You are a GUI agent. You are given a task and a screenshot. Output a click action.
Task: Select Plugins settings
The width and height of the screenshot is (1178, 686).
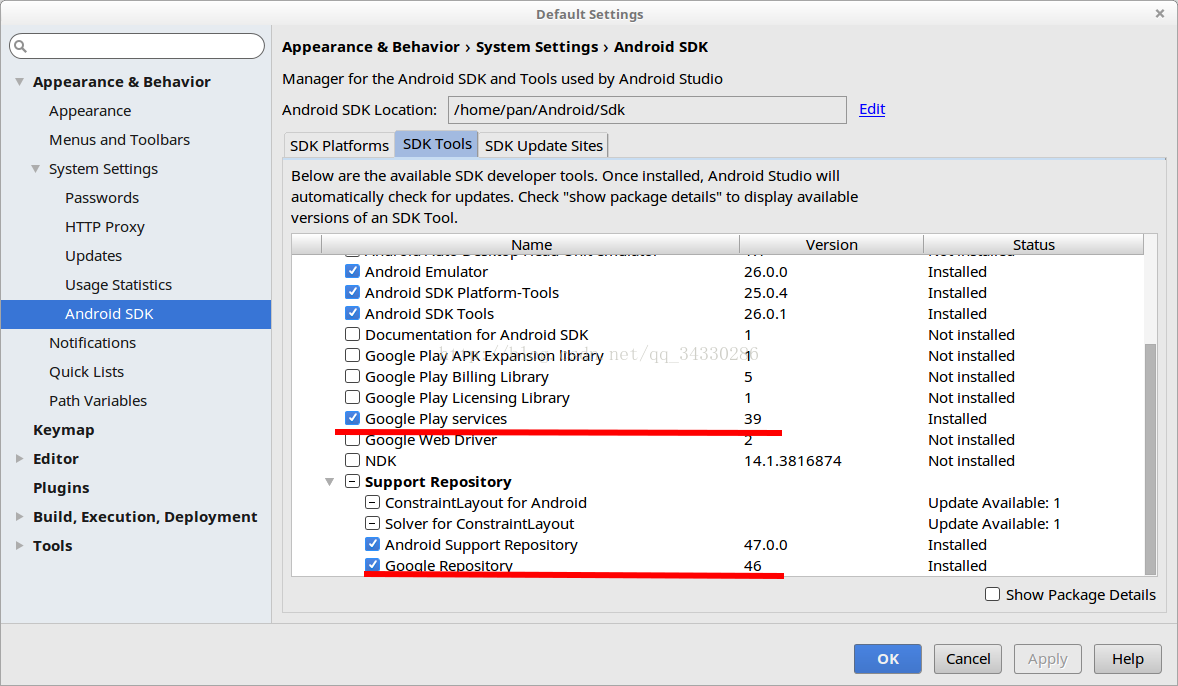61,488
